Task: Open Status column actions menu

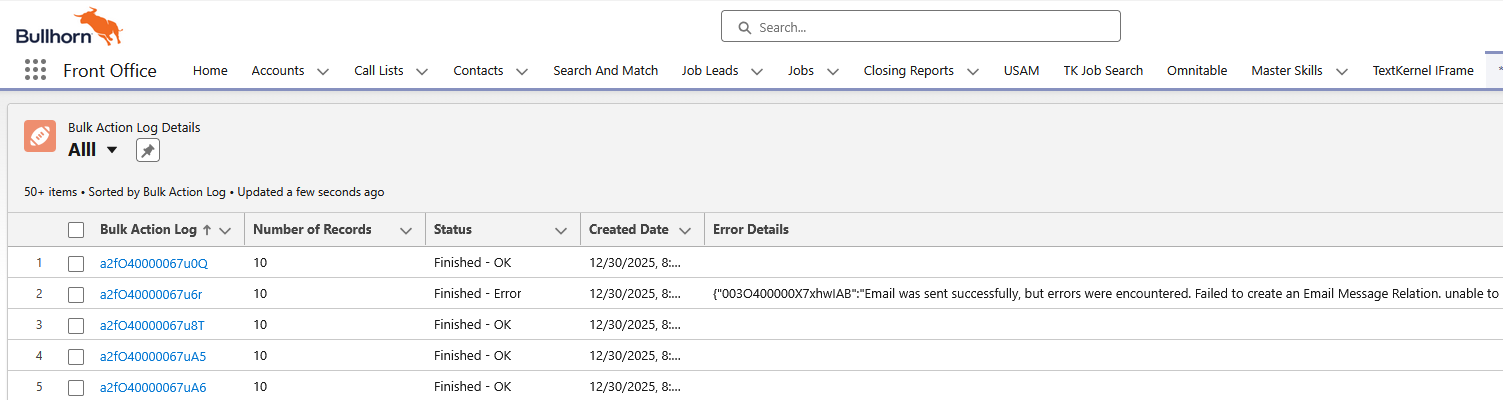Action: point(561,230)
